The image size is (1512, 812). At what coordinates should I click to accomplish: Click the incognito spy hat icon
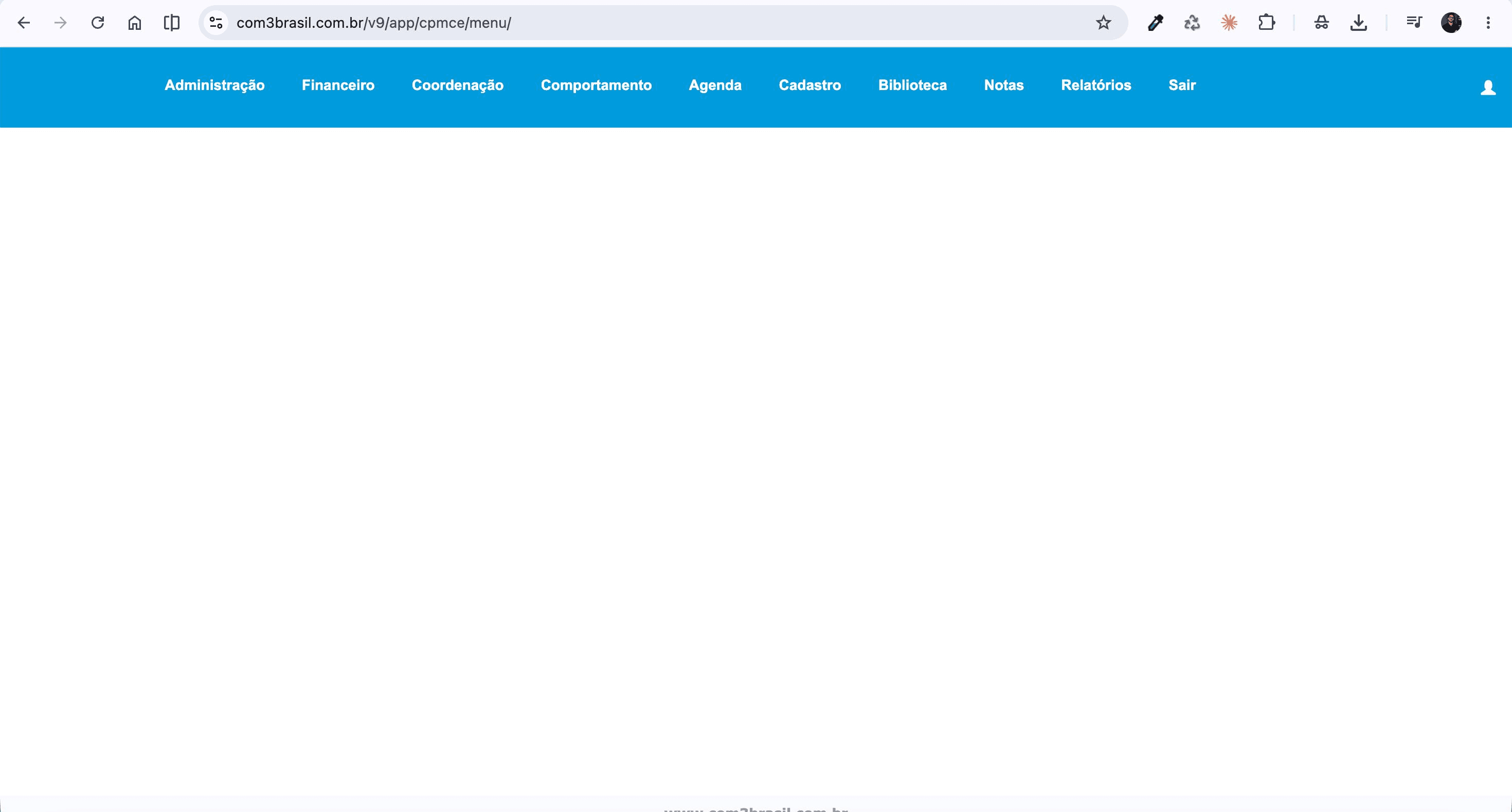point(1321,23)
